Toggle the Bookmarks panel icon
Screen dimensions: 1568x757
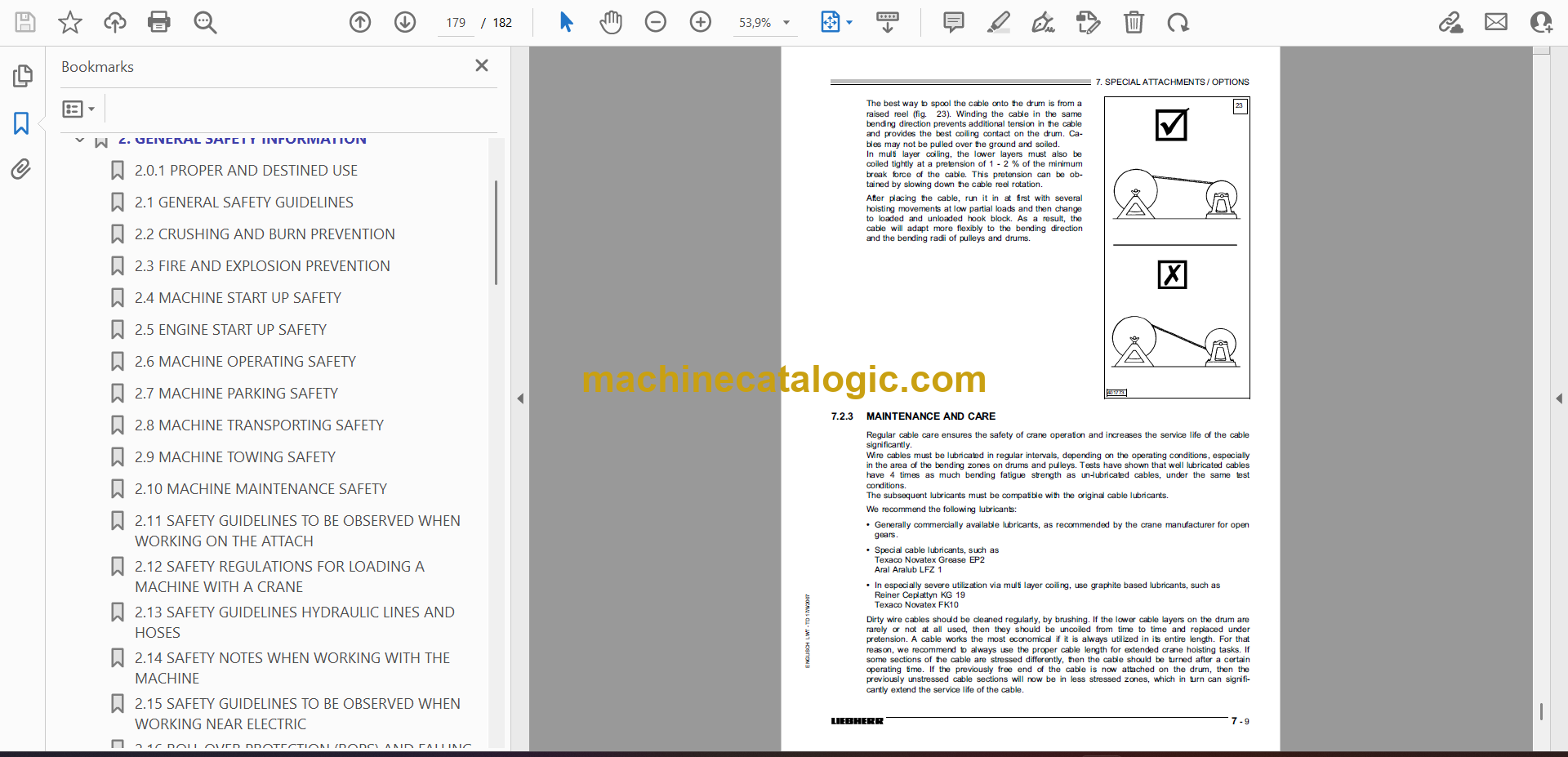22,123
